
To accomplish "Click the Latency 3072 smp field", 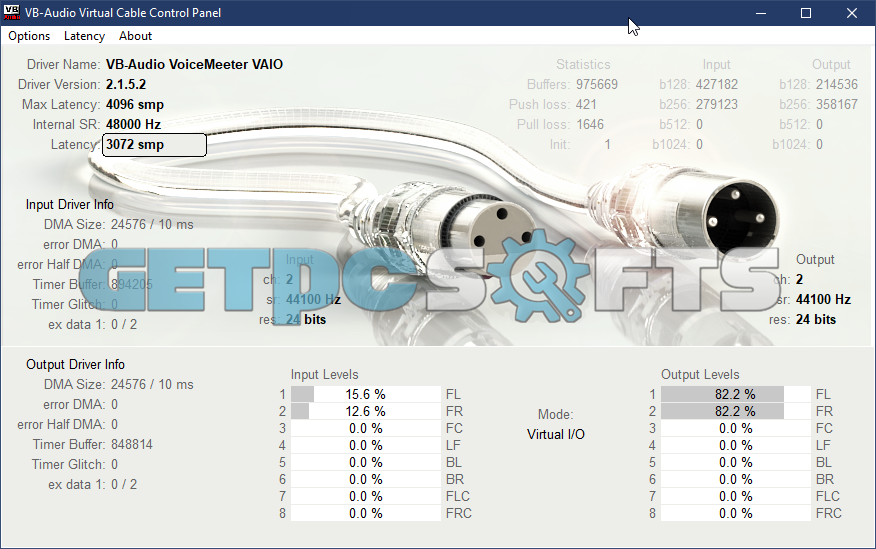I will (154, 145).
